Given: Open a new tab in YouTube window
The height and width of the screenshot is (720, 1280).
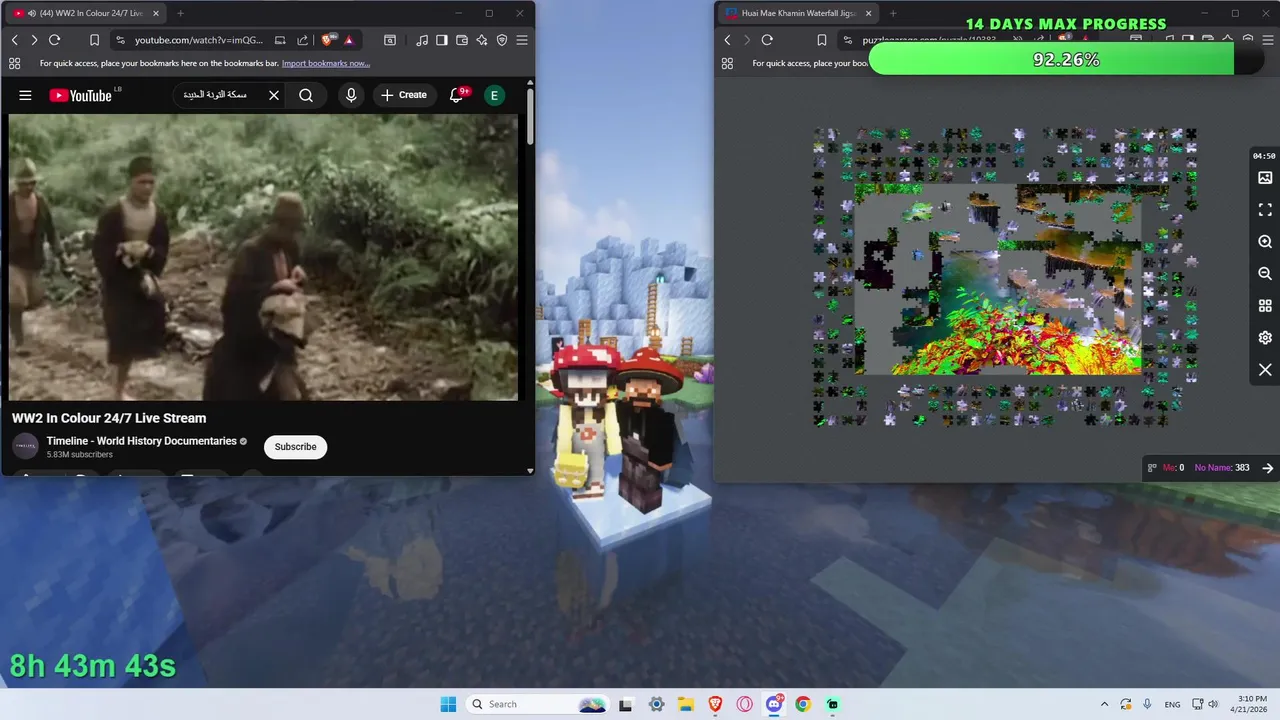Looking at the screenshot, I should (x=180, y=13).
